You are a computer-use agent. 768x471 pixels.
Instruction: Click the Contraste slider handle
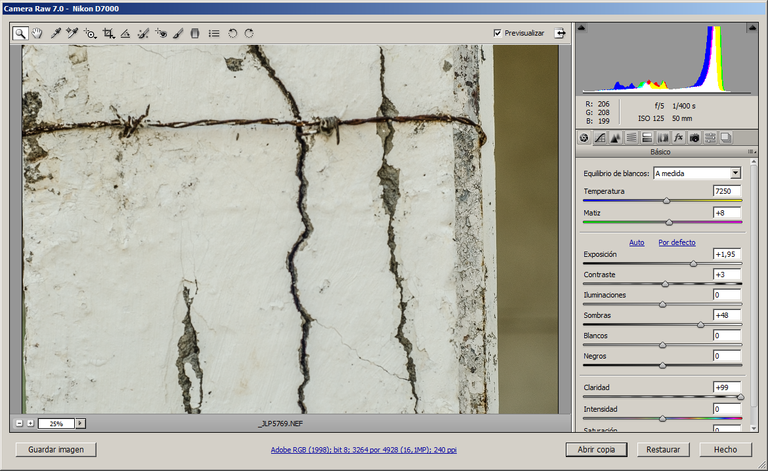click(x=665, y=284)
